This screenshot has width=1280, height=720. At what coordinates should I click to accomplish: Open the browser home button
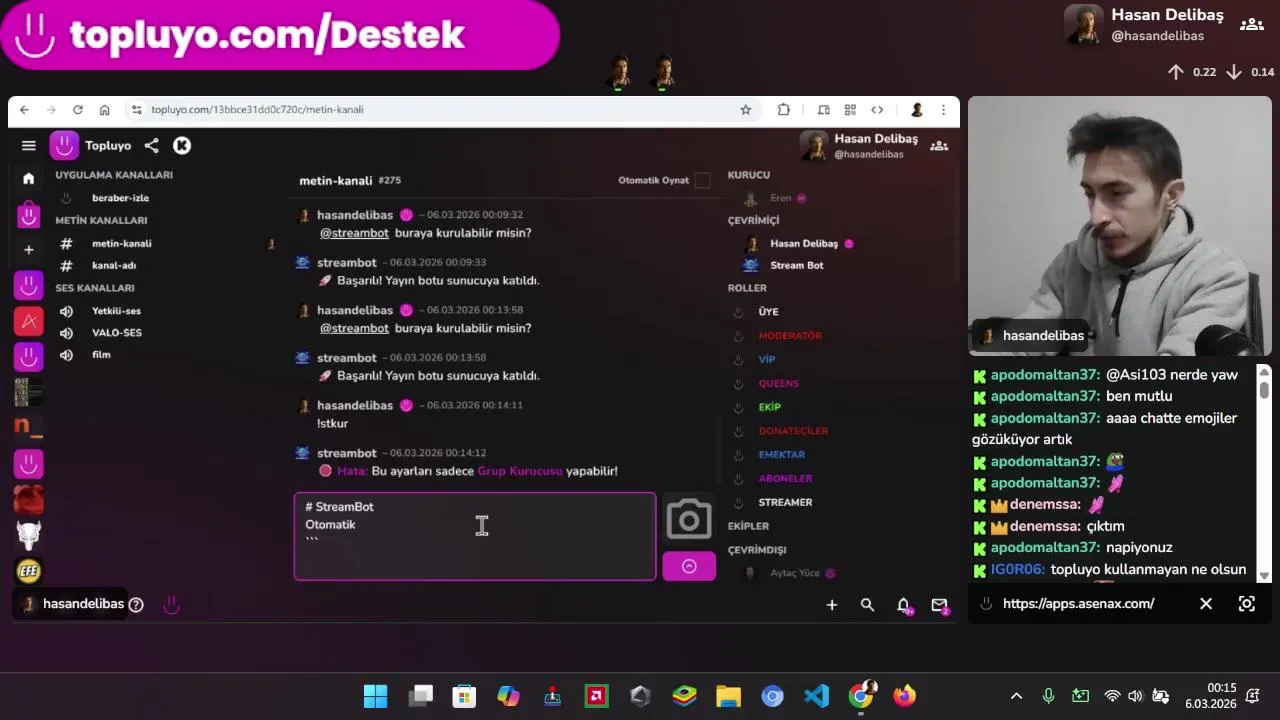click(104, 110)
